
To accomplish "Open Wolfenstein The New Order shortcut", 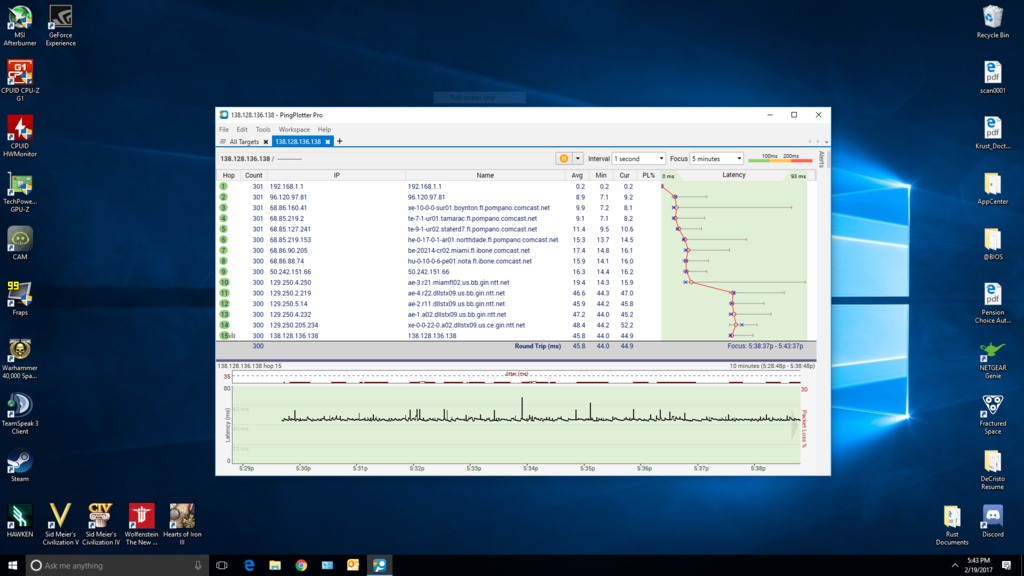I will [x=141, y=524].
